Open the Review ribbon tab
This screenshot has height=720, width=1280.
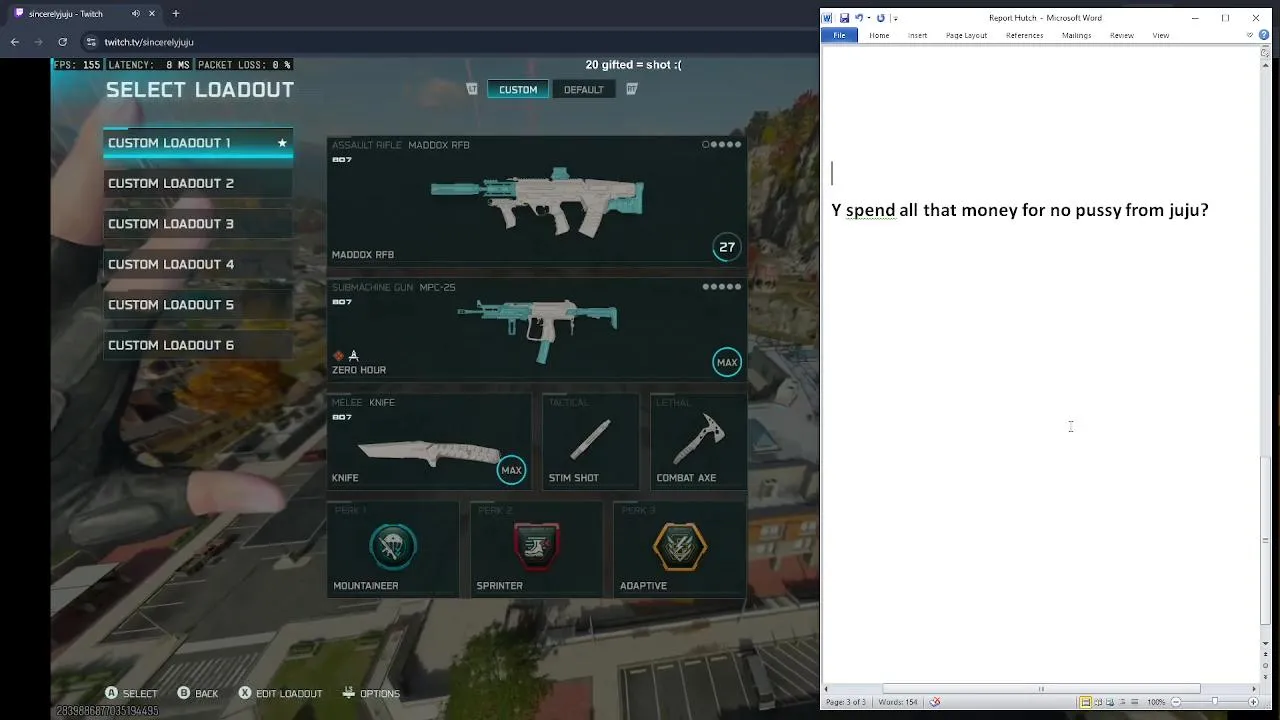point(1122,35)
